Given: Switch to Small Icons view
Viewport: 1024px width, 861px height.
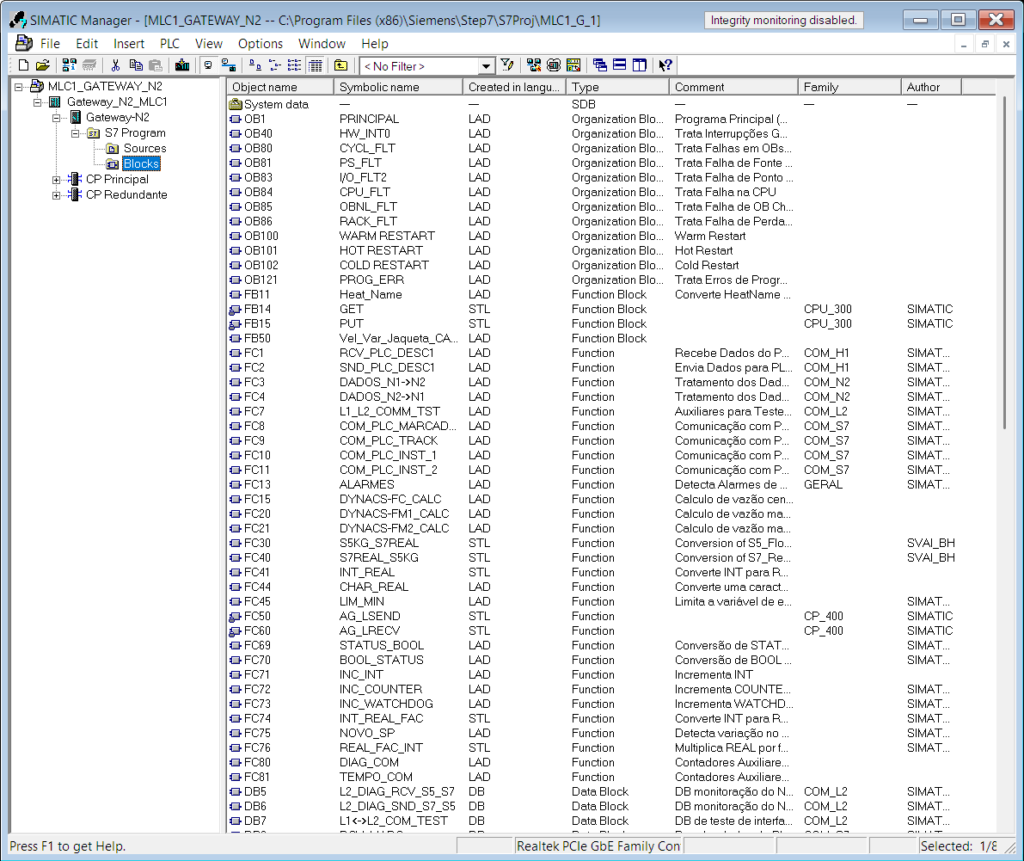Looking at the screenshot, I should click(x=275, y=65).
